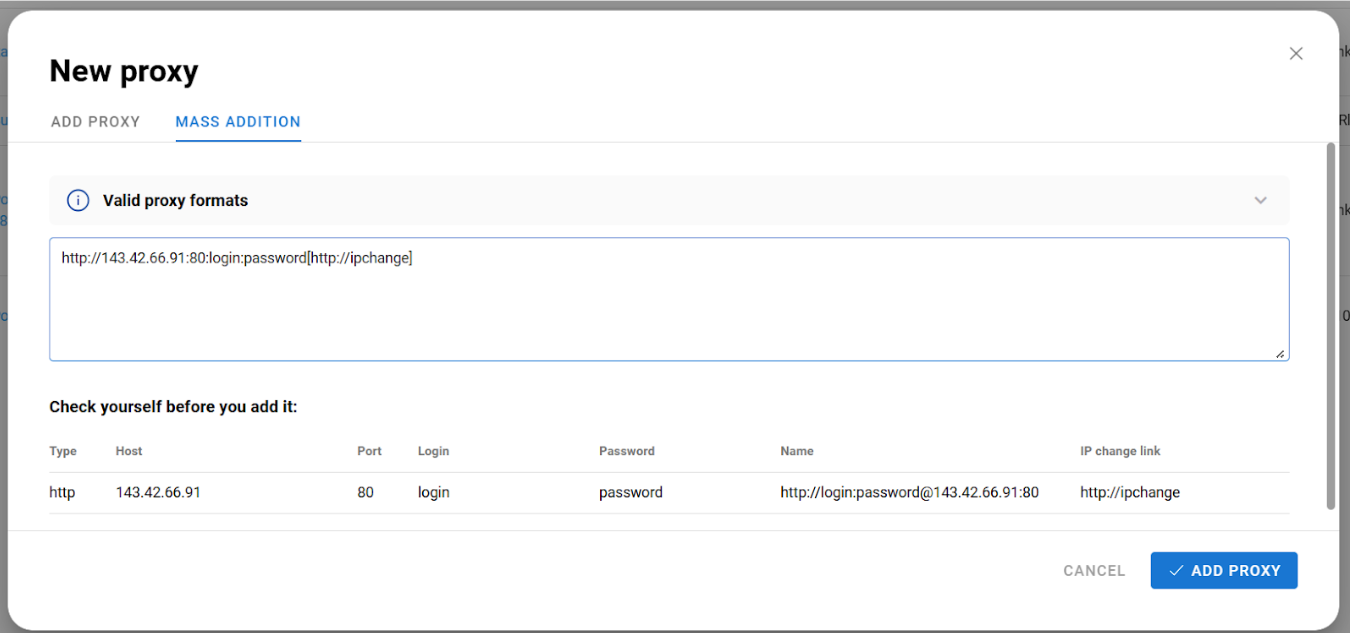Confirm with the blue Add Proxy button
This screenshot has width=1351, height=633.
[x=1223, y=570]
